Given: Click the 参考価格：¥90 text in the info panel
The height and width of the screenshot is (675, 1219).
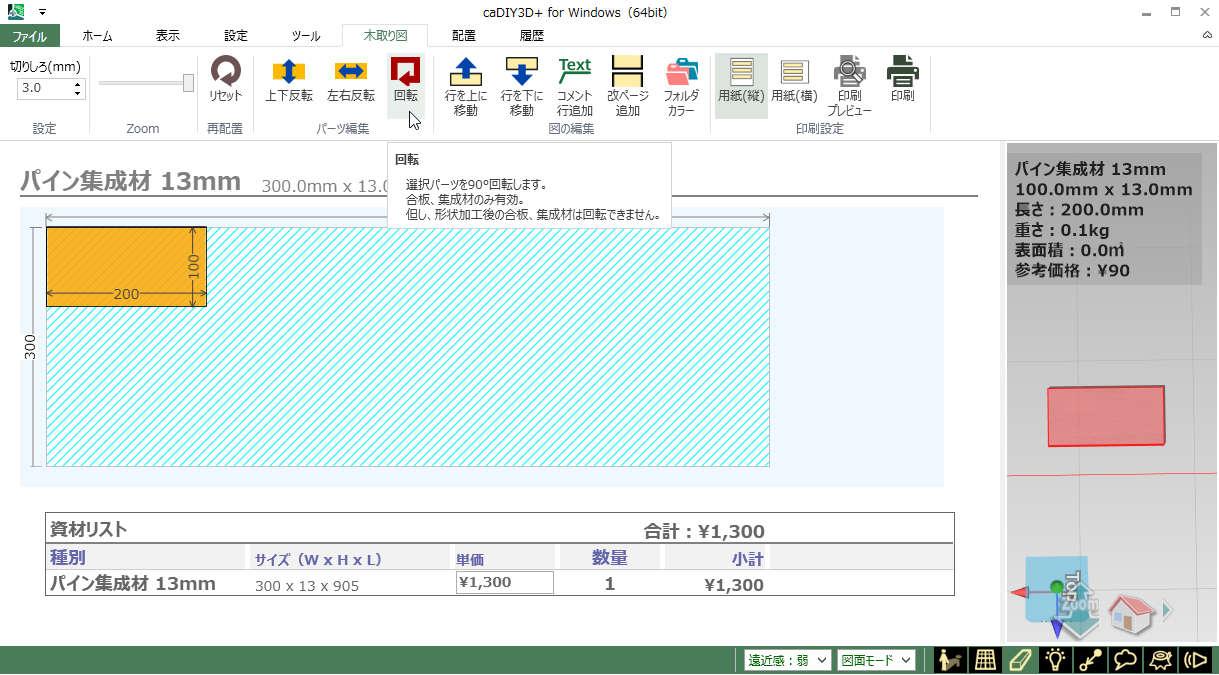Looking at the screenshot, I should [1072, 270].
